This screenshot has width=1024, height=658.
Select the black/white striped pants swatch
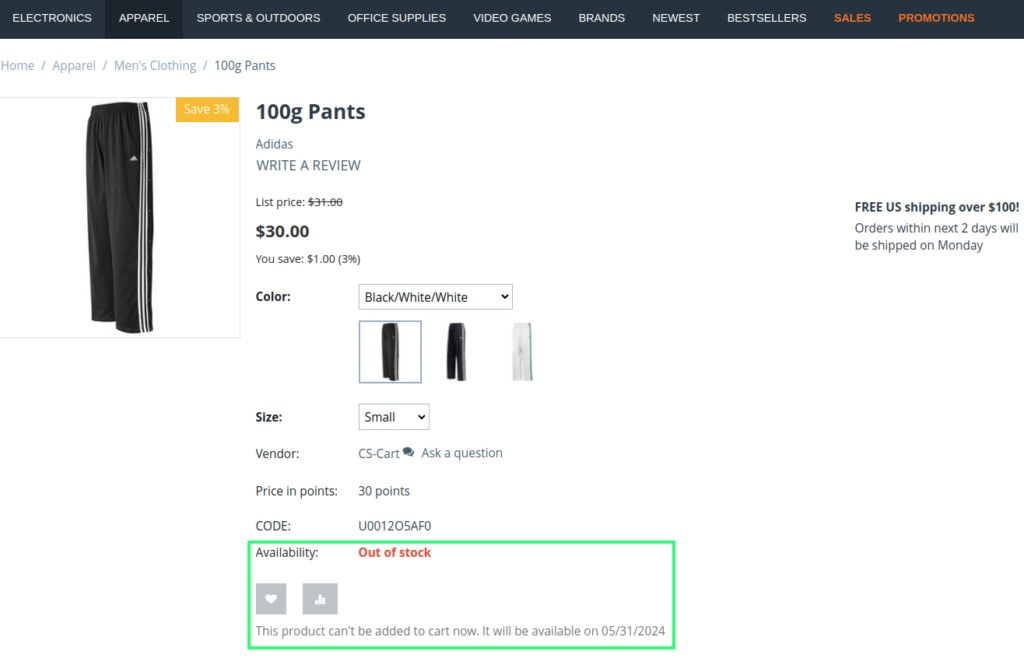390,352
